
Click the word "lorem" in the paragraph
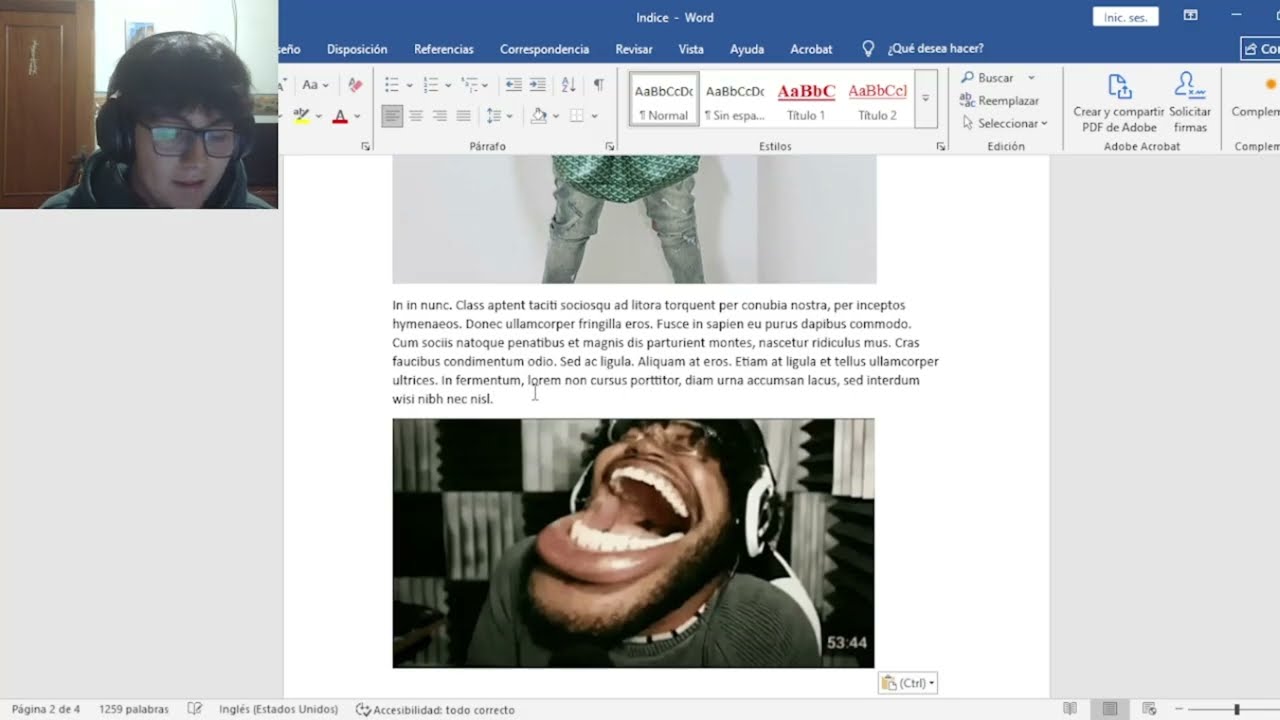click(x=544, y=380)
